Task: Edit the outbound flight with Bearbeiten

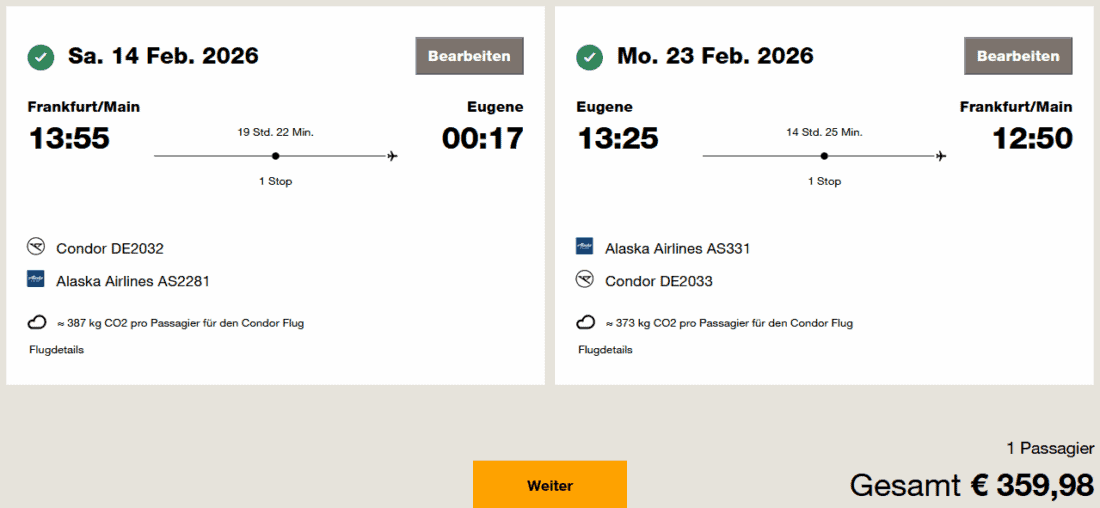Action: (x=469, y=56)
